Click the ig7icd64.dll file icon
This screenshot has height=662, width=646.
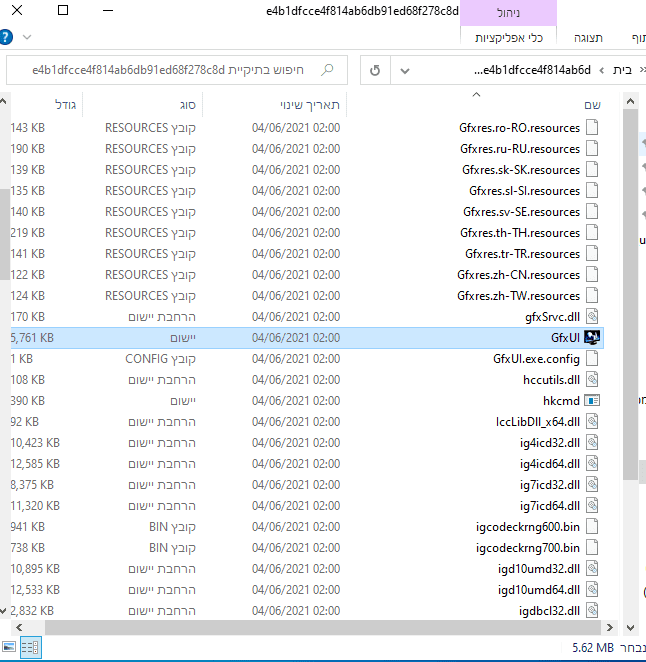592,505
